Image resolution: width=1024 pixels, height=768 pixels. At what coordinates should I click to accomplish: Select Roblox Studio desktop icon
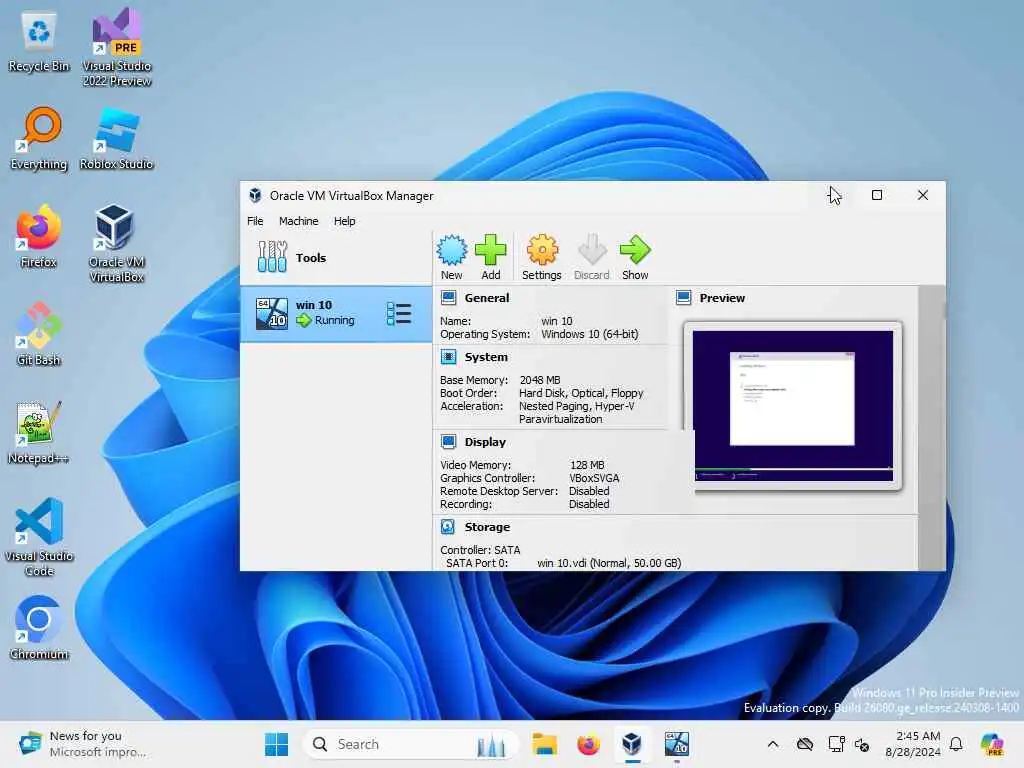(x=116, y=138)
